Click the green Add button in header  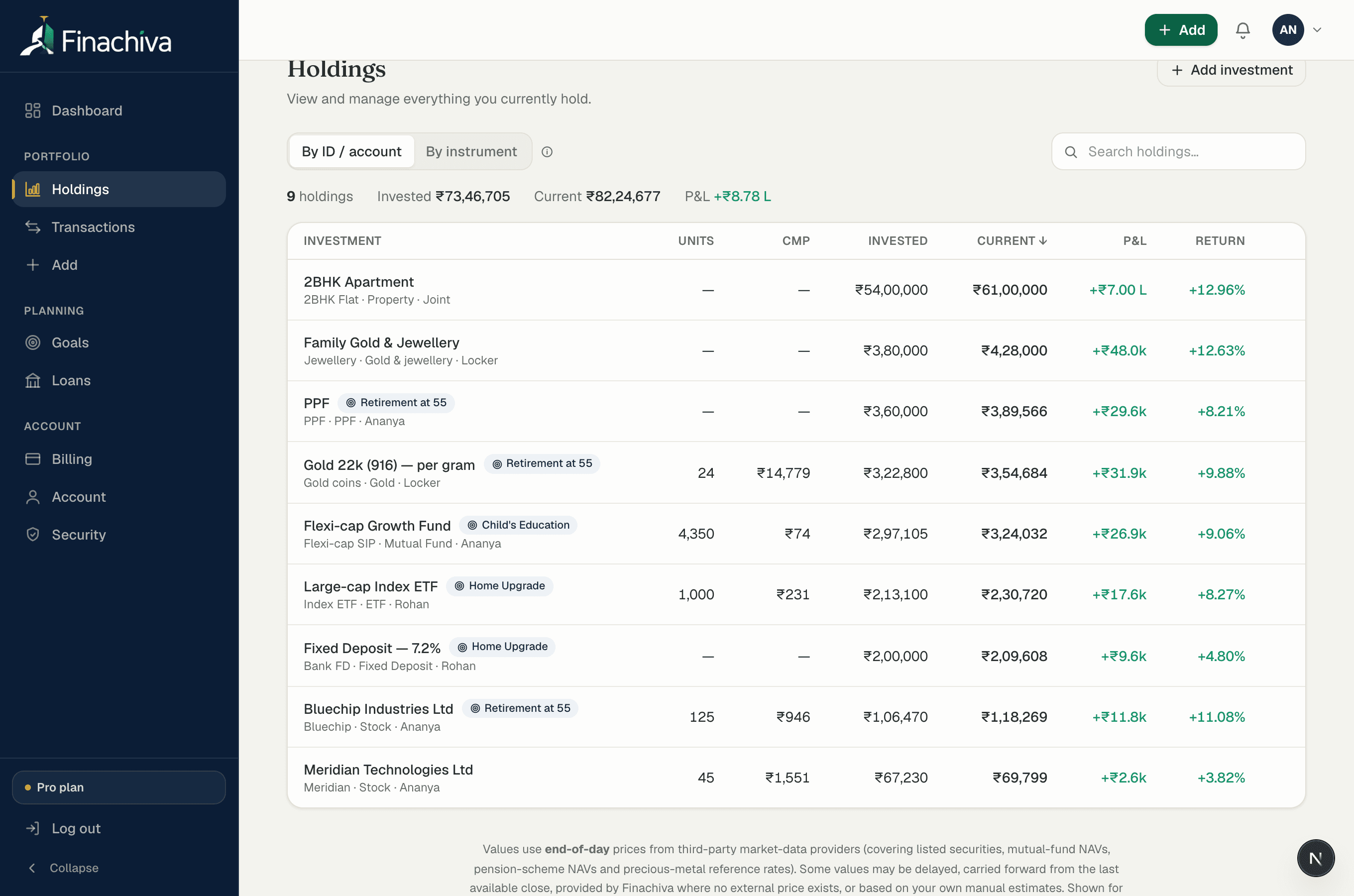point(1180,30)
